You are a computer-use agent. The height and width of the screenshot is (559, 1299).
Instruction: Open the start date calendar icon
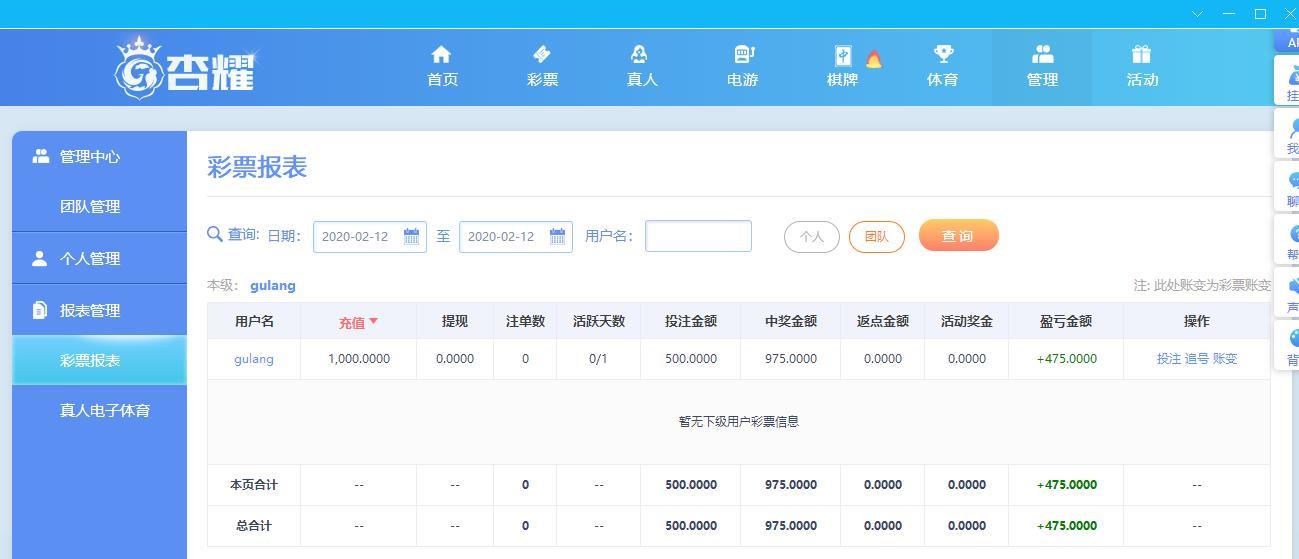coord(411,236)
